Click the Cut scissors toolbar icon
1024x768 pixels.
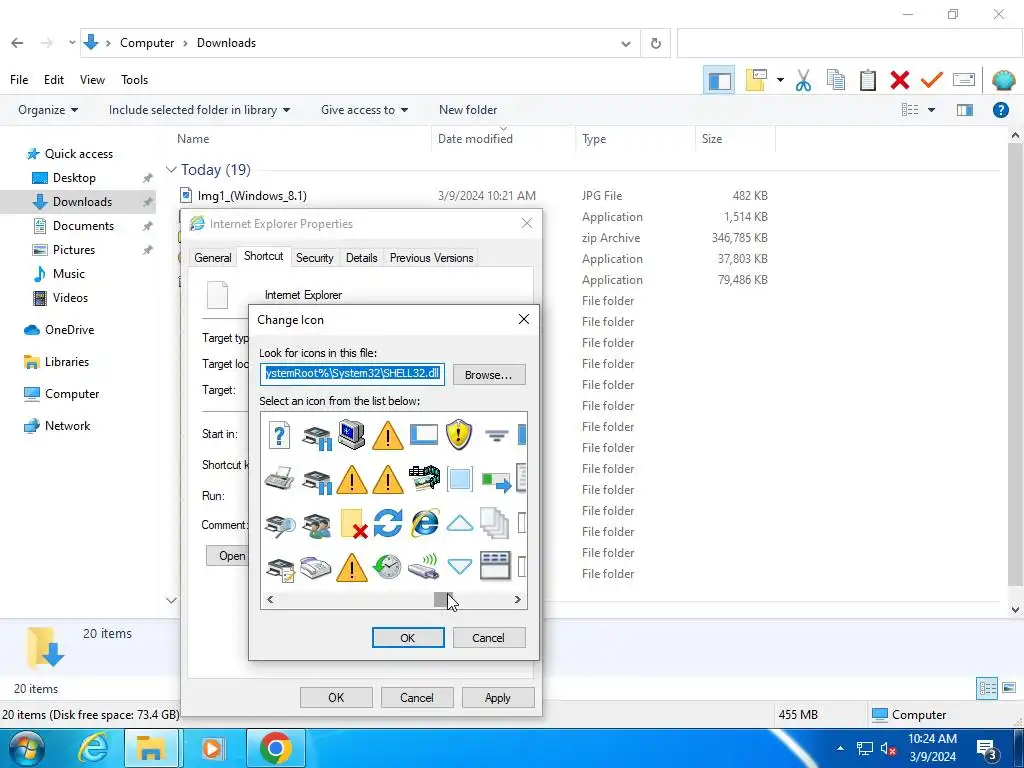click(x=803, y=80)
